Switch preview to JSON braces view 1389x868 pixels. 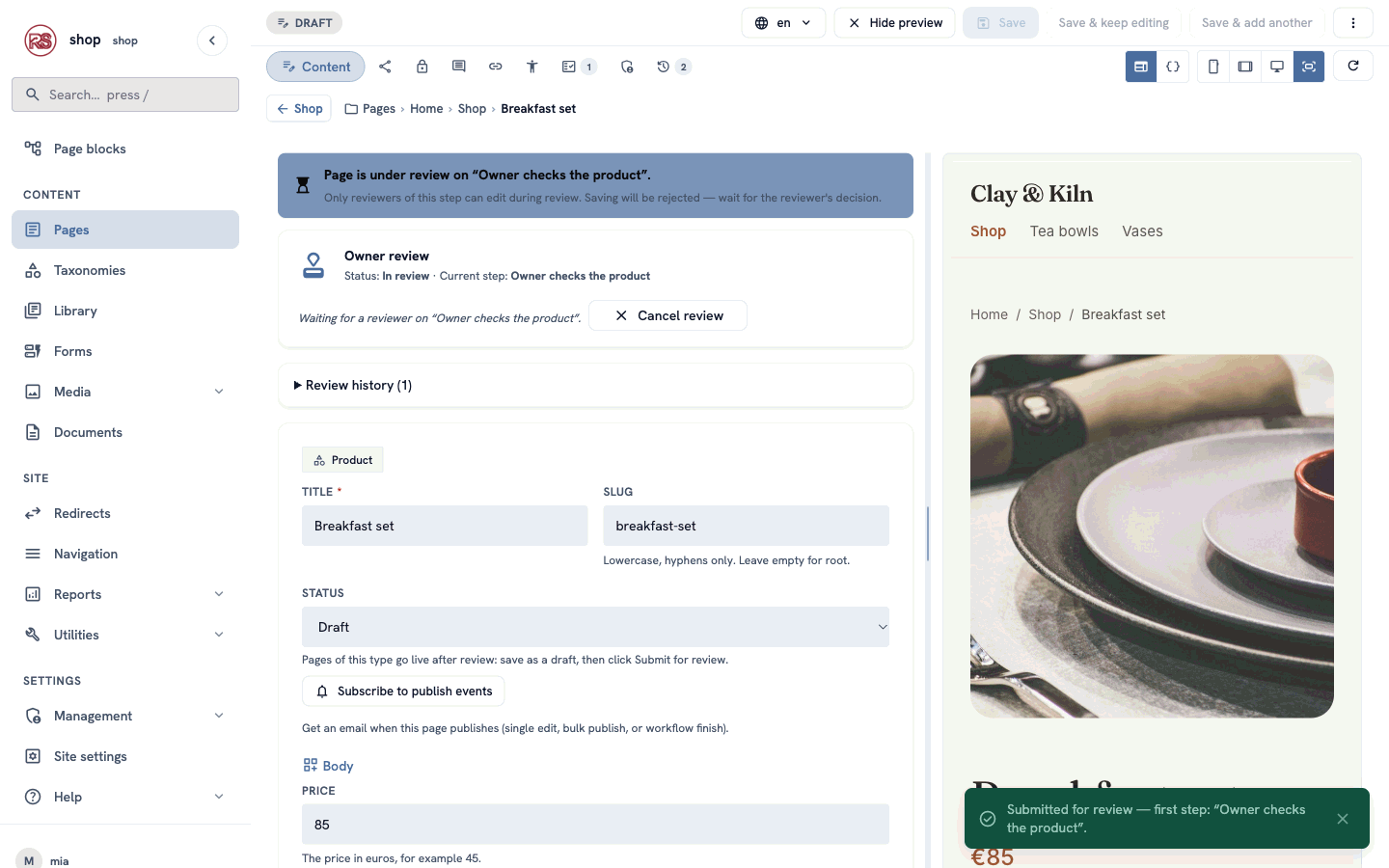(1173, 67)
